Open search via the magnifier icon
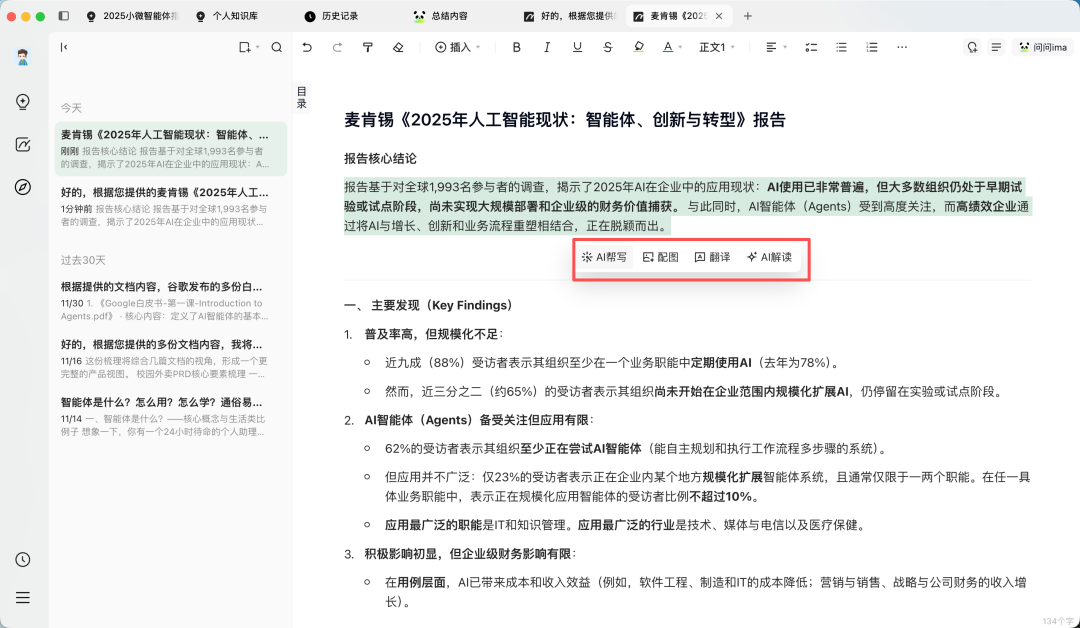Screen dimensions: 1080x628 pos(277,46)
